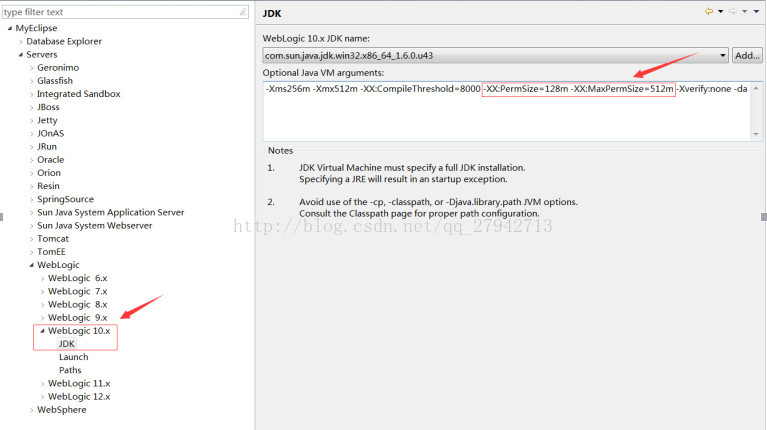The width and height of the screenshot is (767, 430).
Task: Expand the WebLogic 11.x node
Action: (x=42, y=384)
